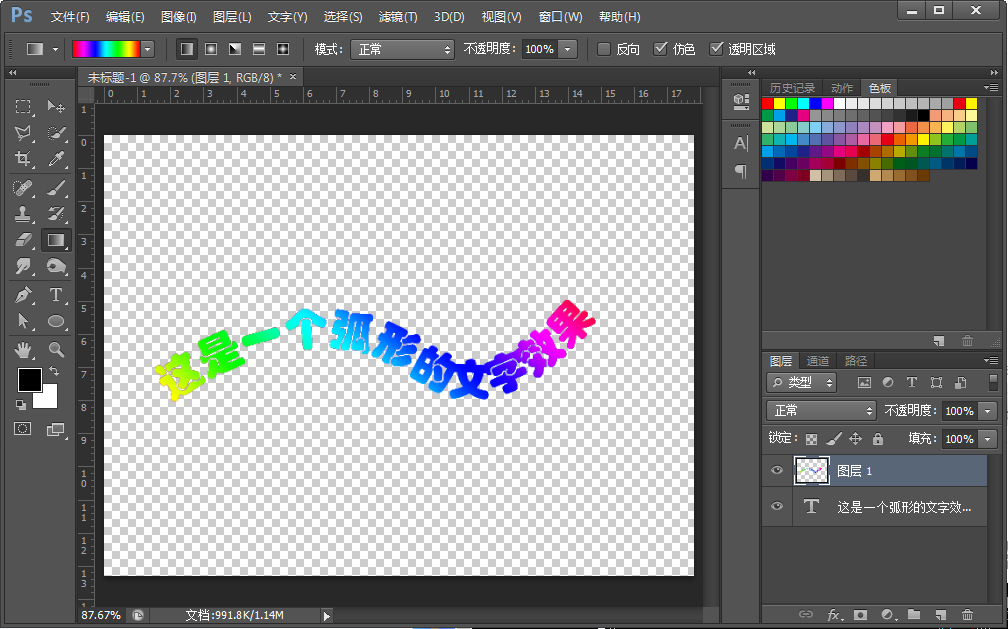Open the tool preset picker arrow

click(x=55, y=50)
